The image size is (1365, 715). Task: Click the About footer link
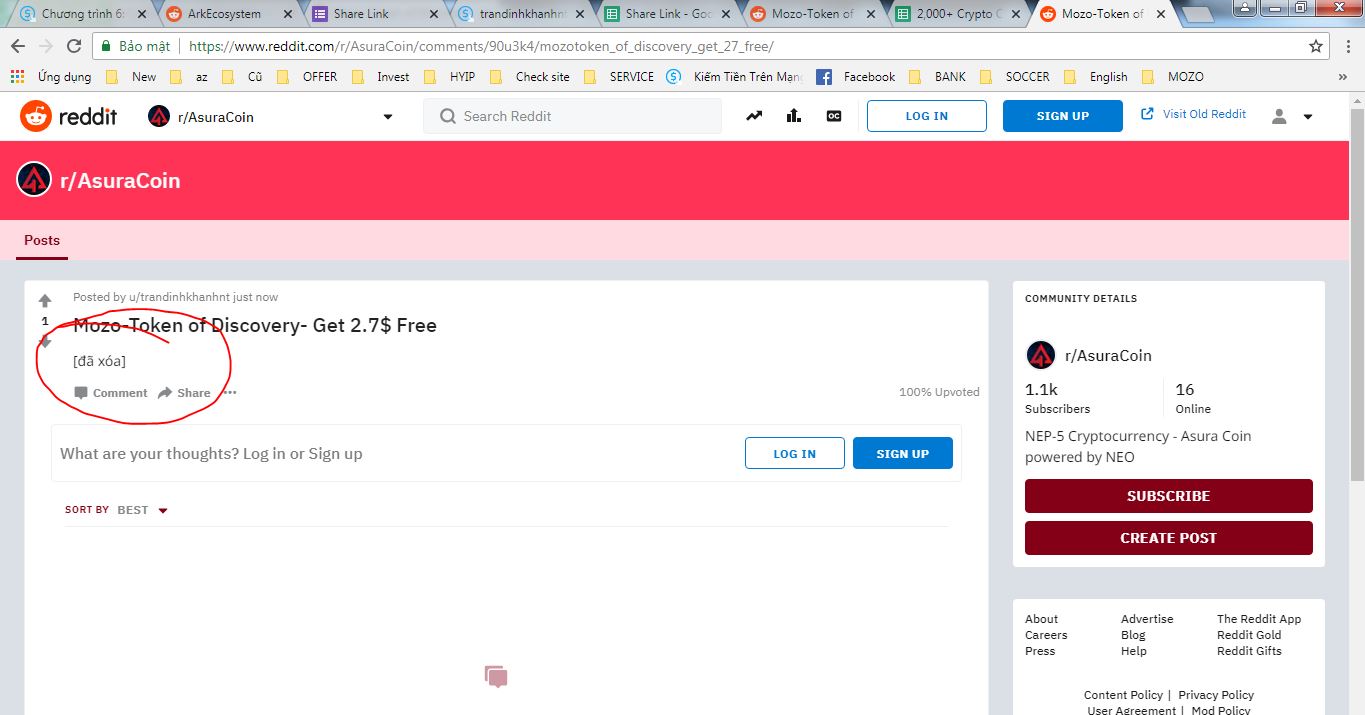point(1041,619)
